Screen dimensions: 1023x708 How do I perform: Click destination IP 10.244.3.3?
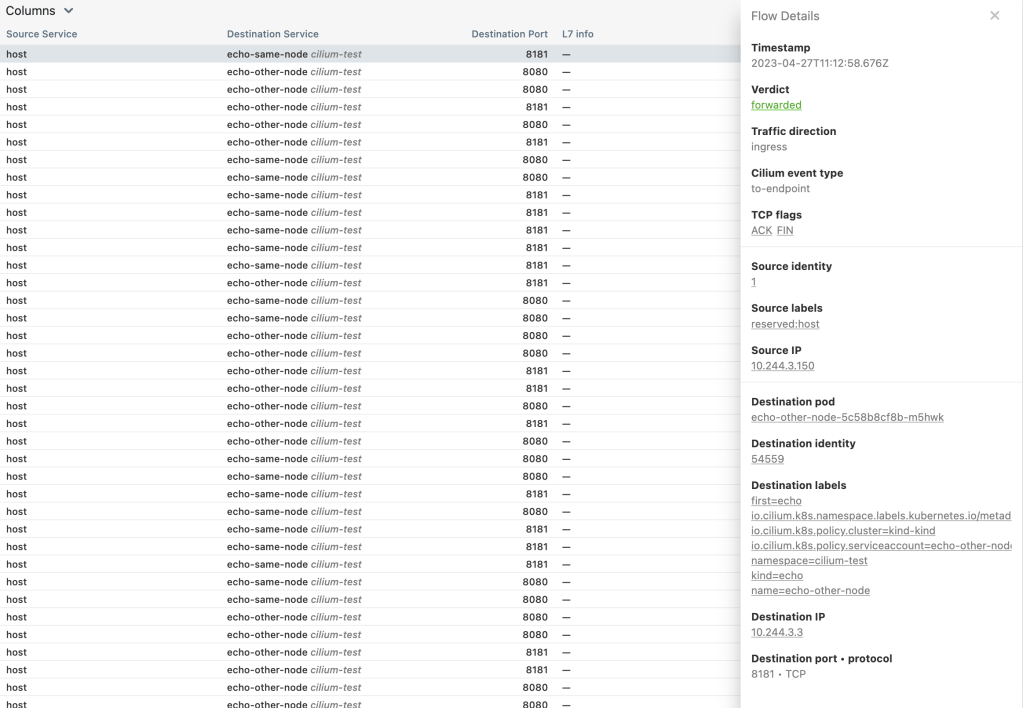click(x=777, y=633)
